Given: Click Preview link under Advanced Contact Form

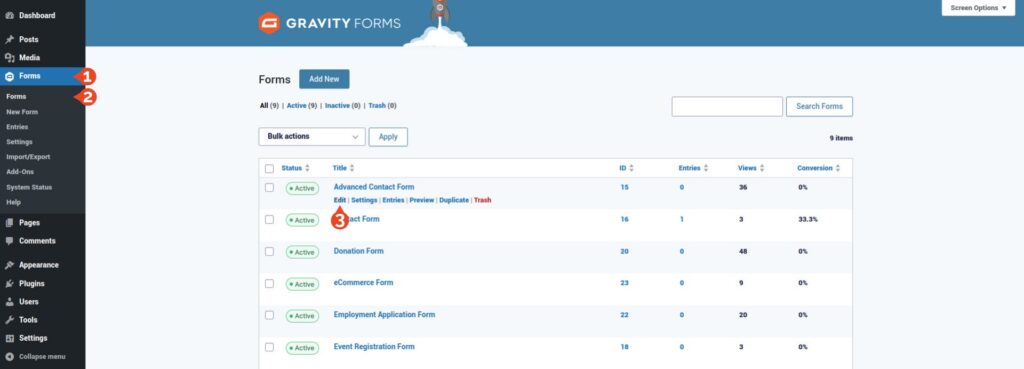Looking at the screenshot, I should click(x=422, y=200).
